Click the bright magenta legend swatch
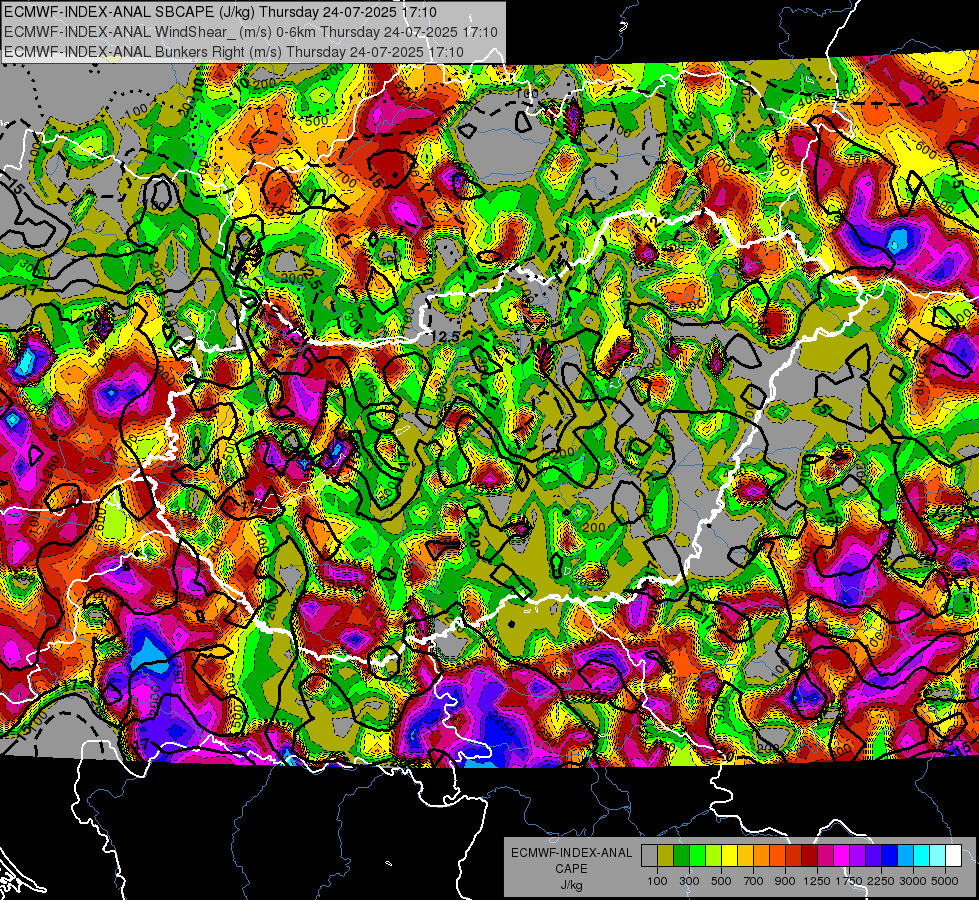Viewport: 979px width, 900px height. pyautogui.click(x=842, y=856)
